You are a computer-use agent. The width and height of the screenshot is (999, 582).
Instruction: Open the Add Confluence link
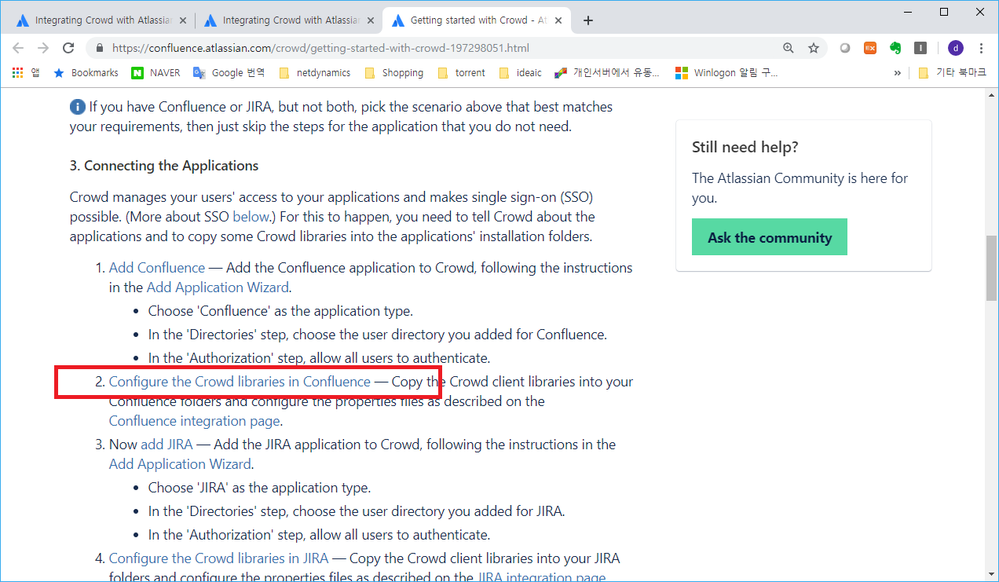pyautogui.click(x=157, y=268)
